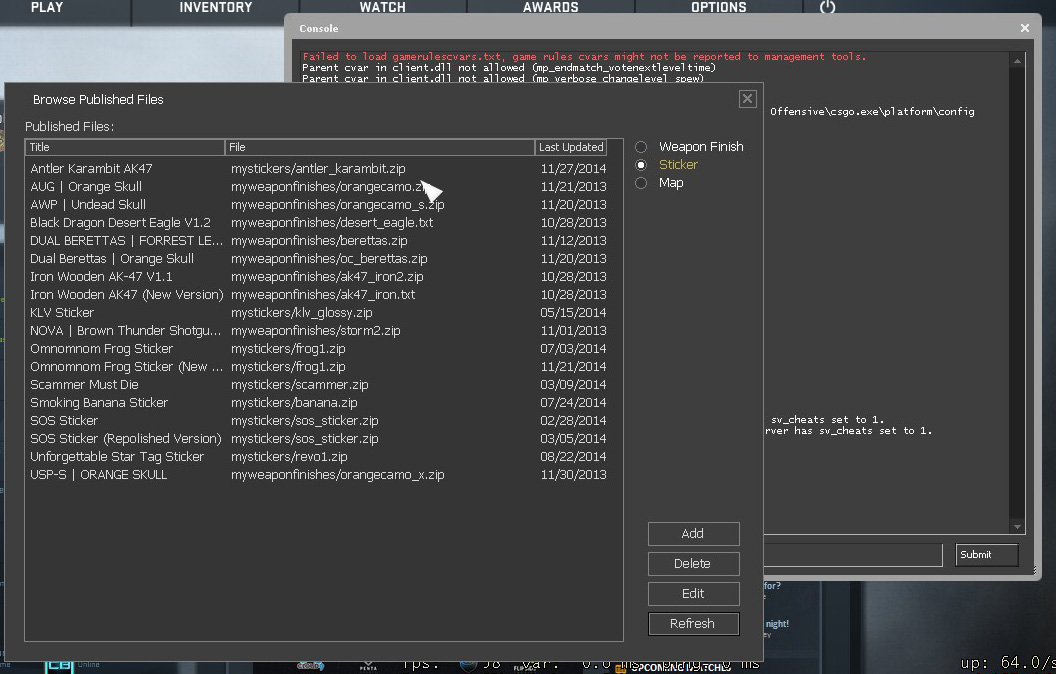Focus the console command input field
This screenshot has height=674, width=1056.
[852, 555]
